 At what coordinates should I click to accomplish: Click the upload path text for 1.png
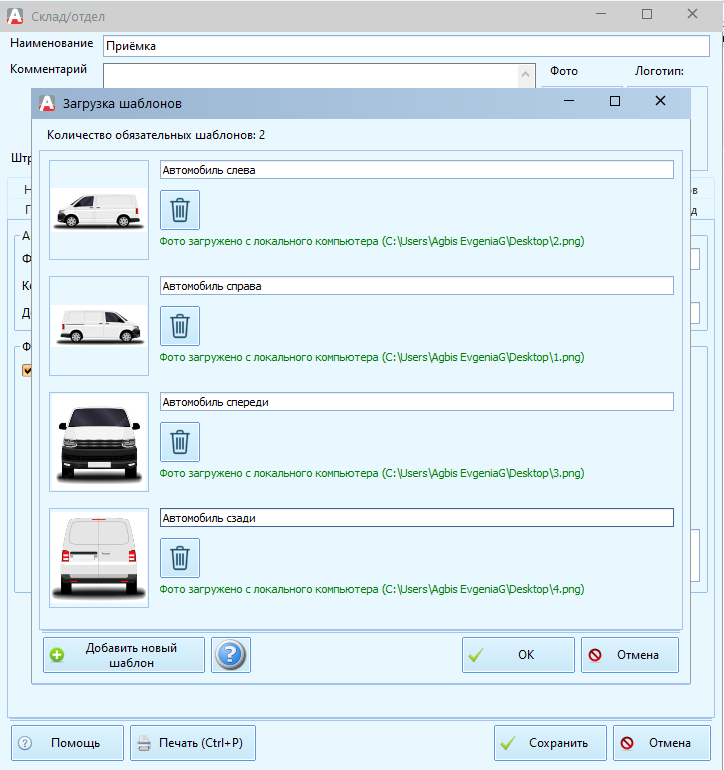click(x=372, y=357)
